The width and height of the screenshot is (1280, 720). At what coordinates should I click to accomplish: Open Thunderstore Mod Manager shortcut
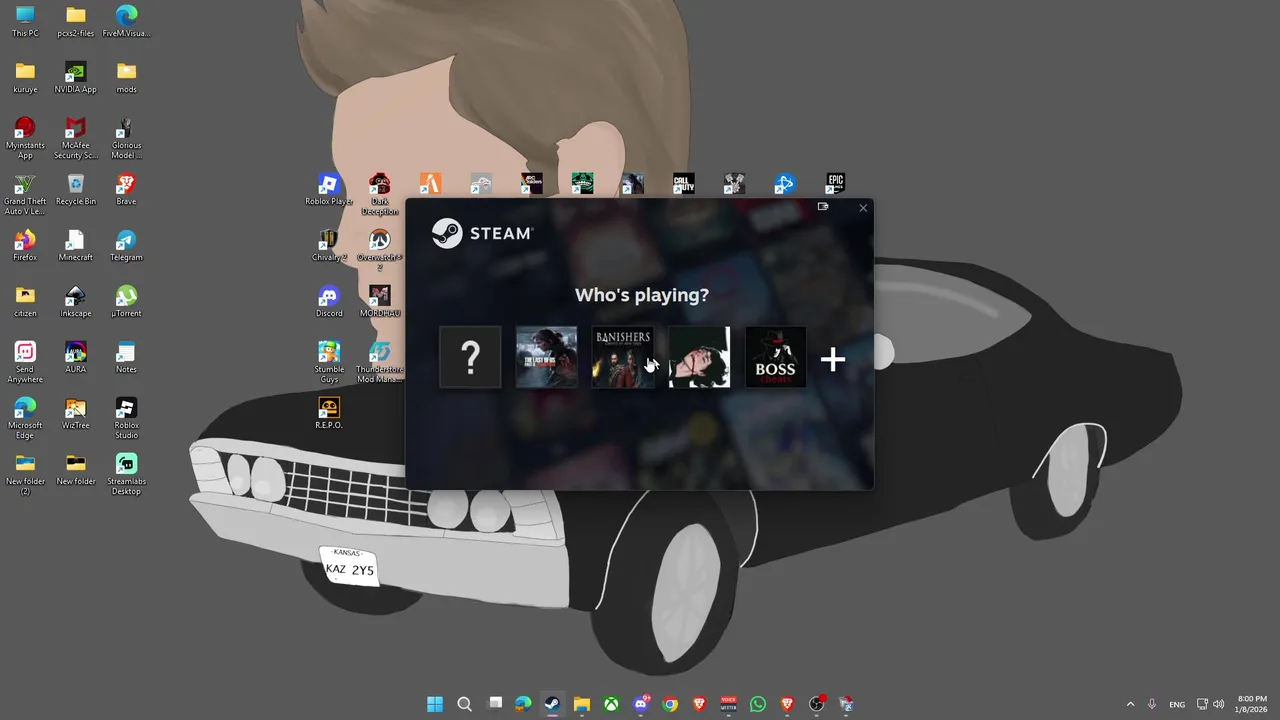point(379,362)
